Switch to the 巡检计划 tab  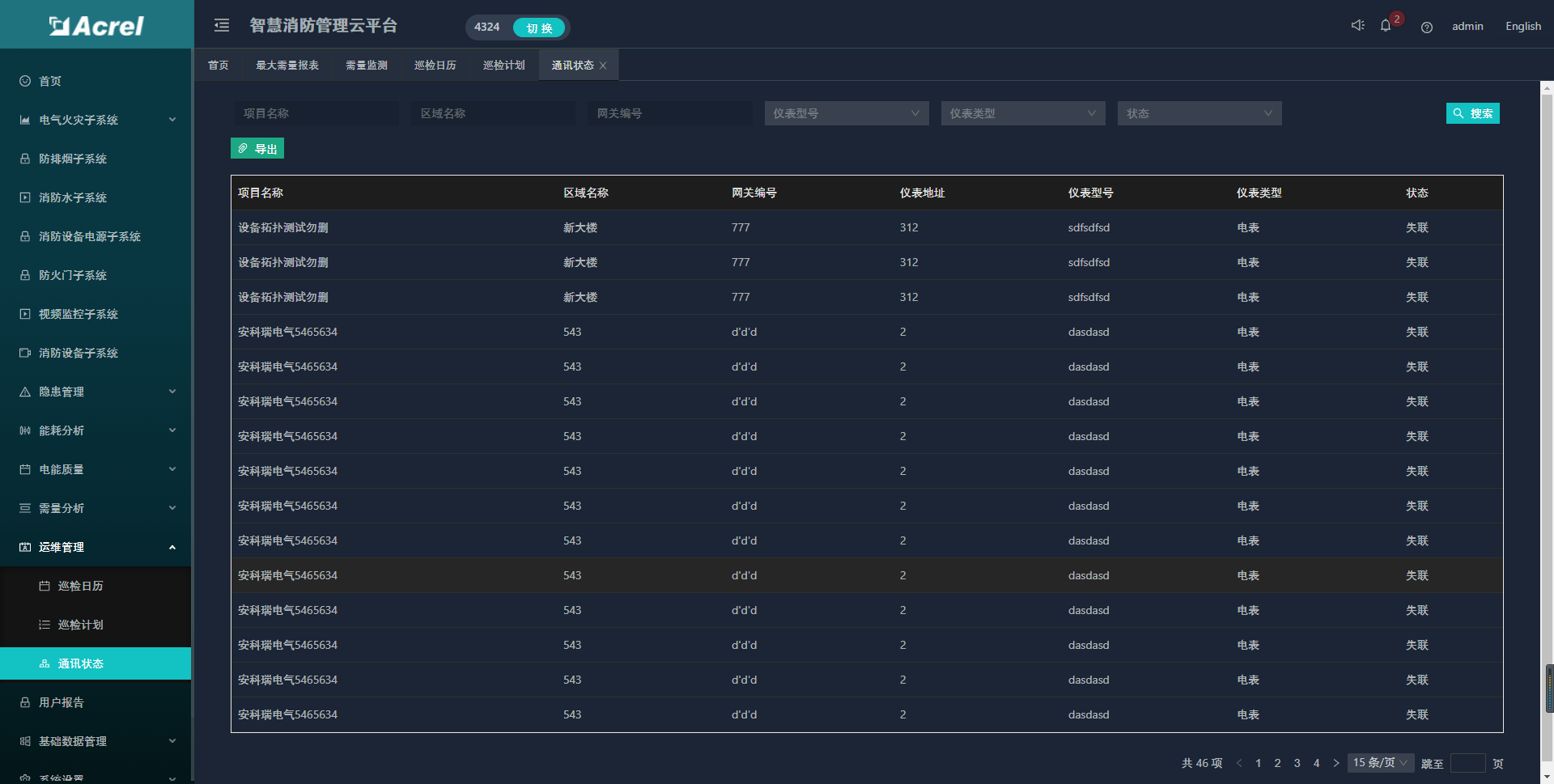(504, 65)
